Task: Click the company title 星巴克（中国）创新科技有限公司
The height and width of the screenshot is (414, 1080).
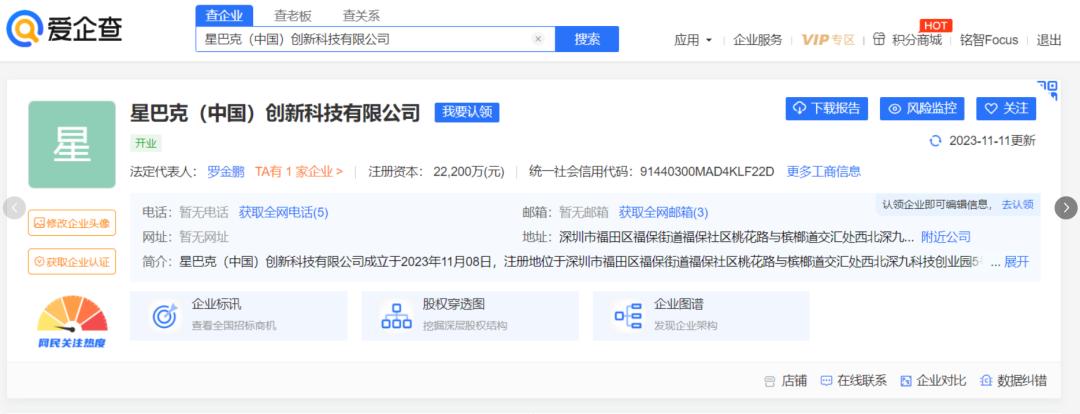Action: (x=275, y=112)
